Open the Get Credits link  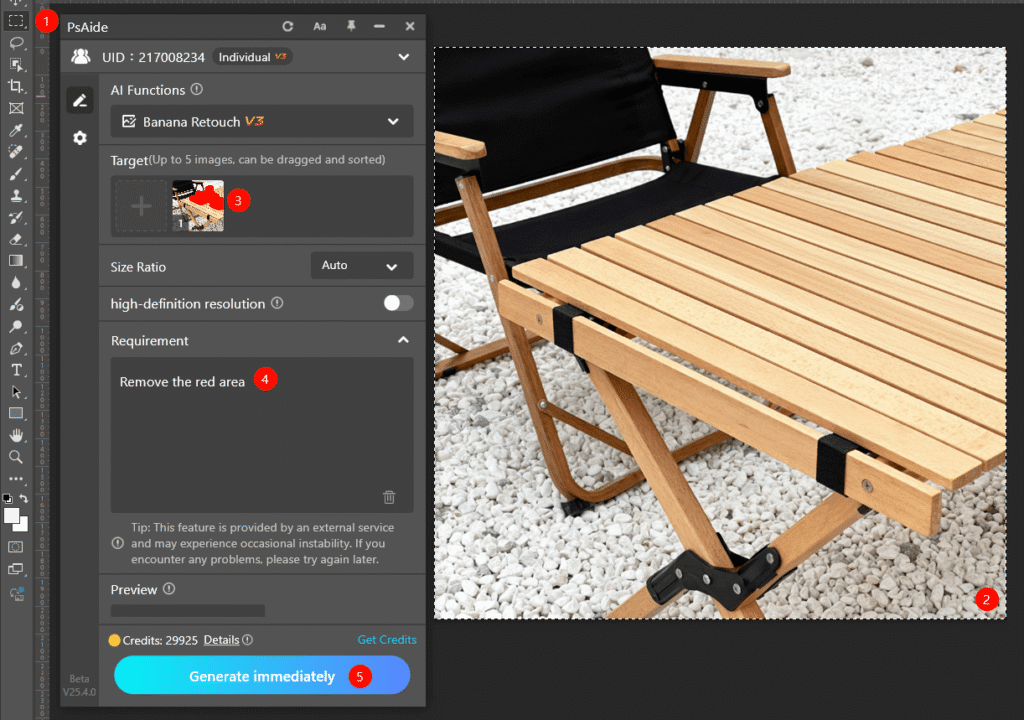386,639
